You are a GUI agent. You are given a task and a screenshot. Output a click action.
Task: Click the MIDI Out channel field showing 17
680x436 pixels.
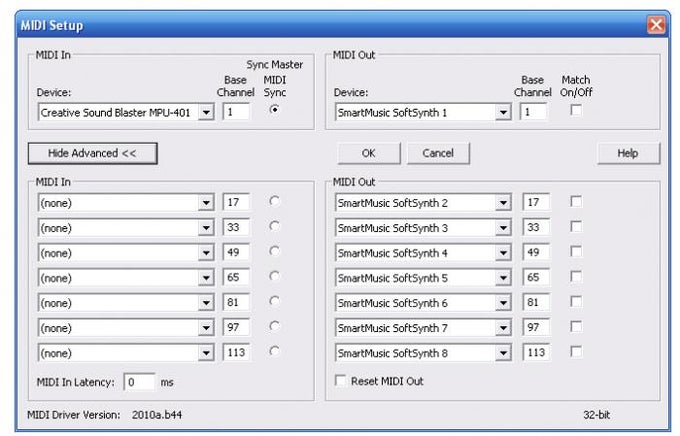pyautogui.click(x=536, y=202)
